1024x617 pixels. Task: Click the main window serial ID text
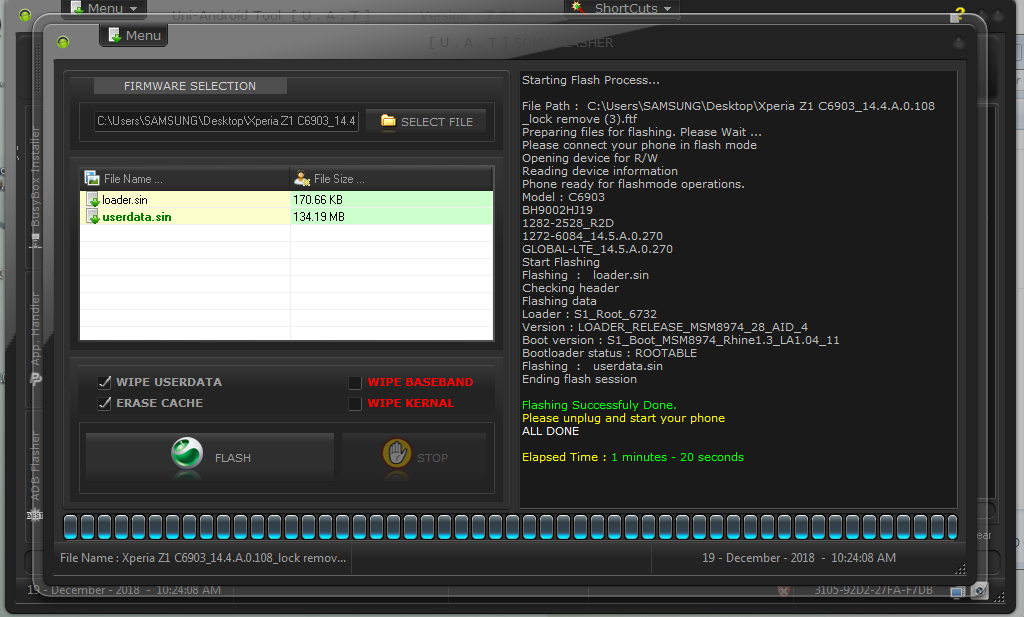pos(873,590)
